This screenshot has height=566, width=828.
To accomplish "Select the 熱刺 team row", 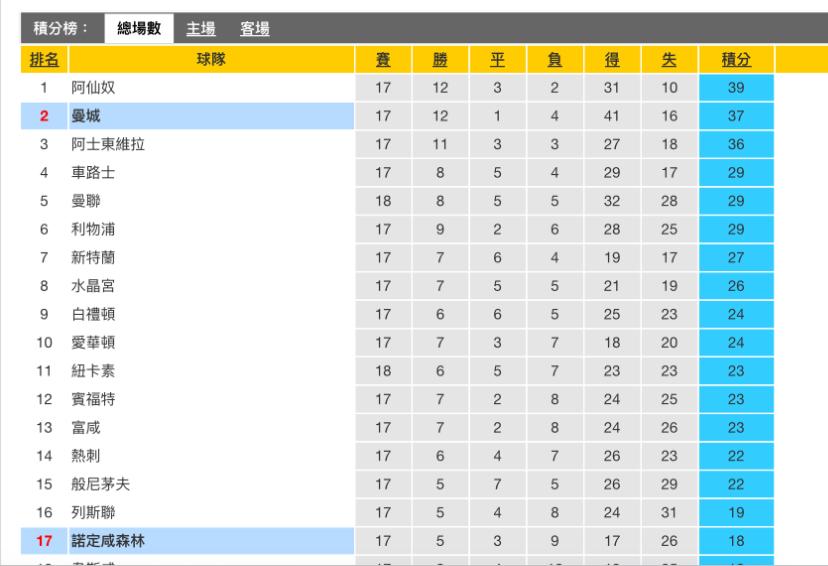I will click(x=86, y=457).
